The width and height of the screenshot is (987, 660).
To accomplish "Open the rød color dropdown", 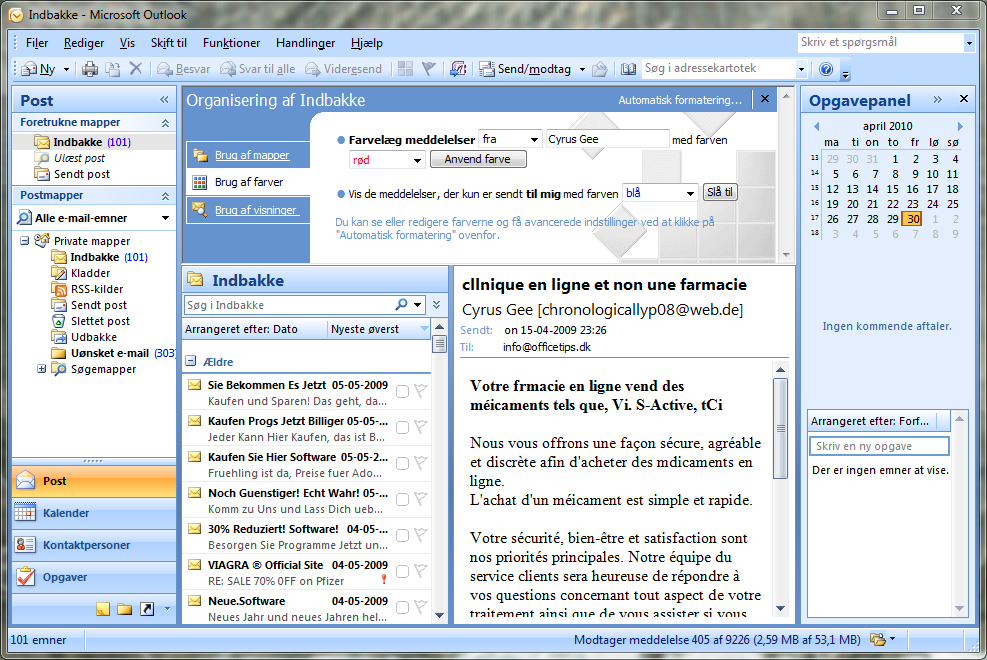I will click(x=417, y=160).
